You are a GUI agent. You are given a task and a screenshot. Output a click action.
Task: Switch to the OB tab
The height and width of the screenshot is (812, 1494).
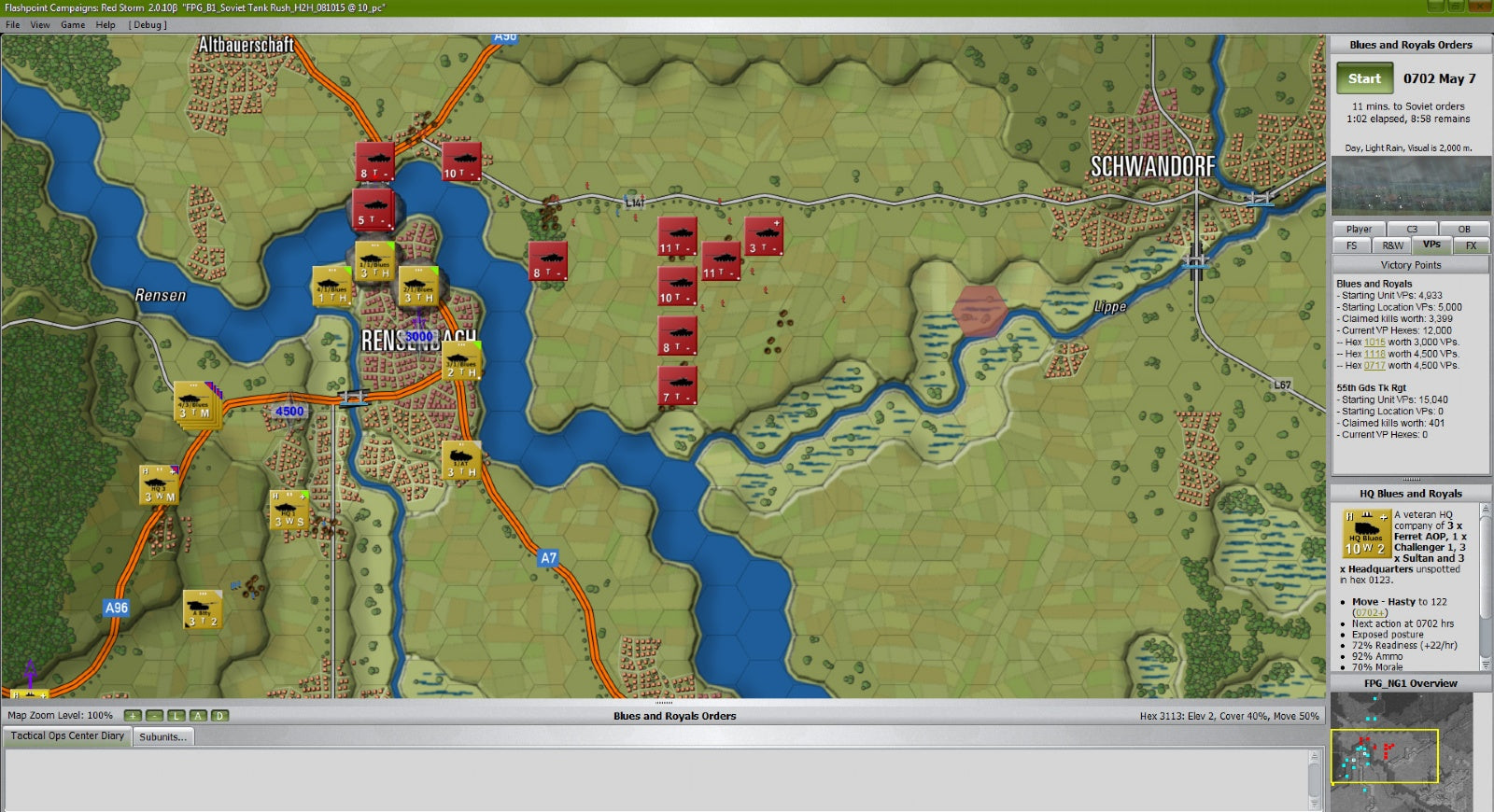click(x=1463, y=230)
